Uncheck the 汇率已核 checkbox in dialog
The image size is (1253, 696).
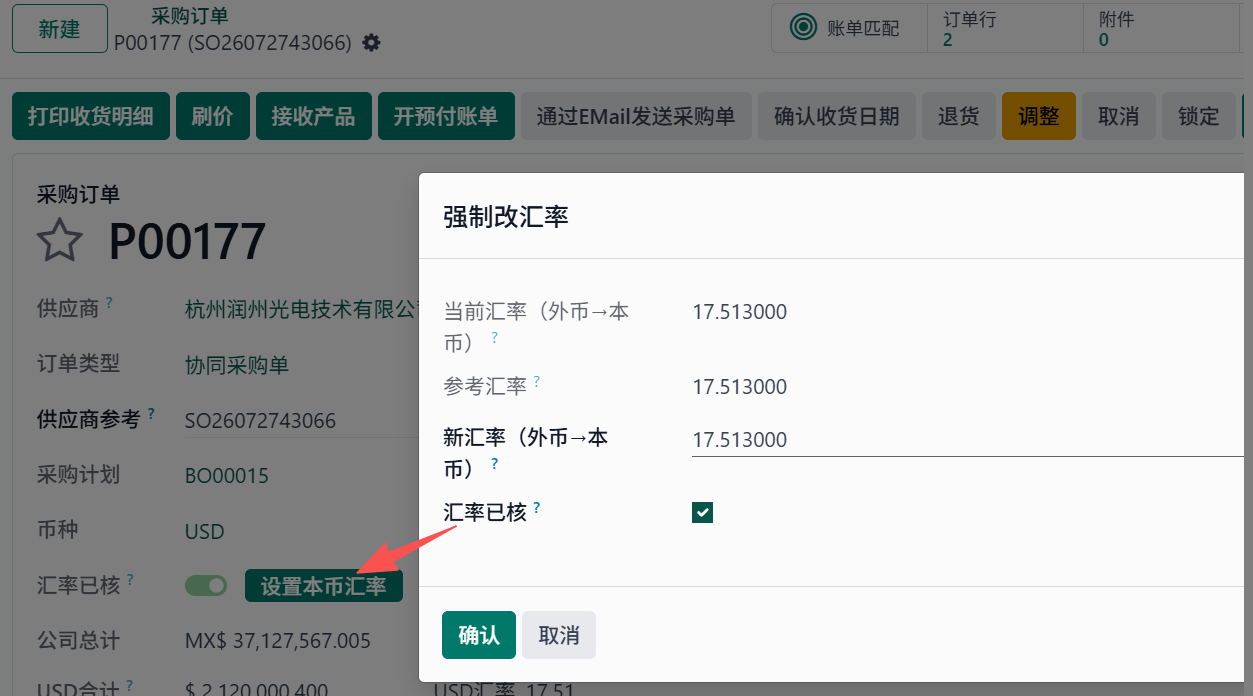coord(703,513)
